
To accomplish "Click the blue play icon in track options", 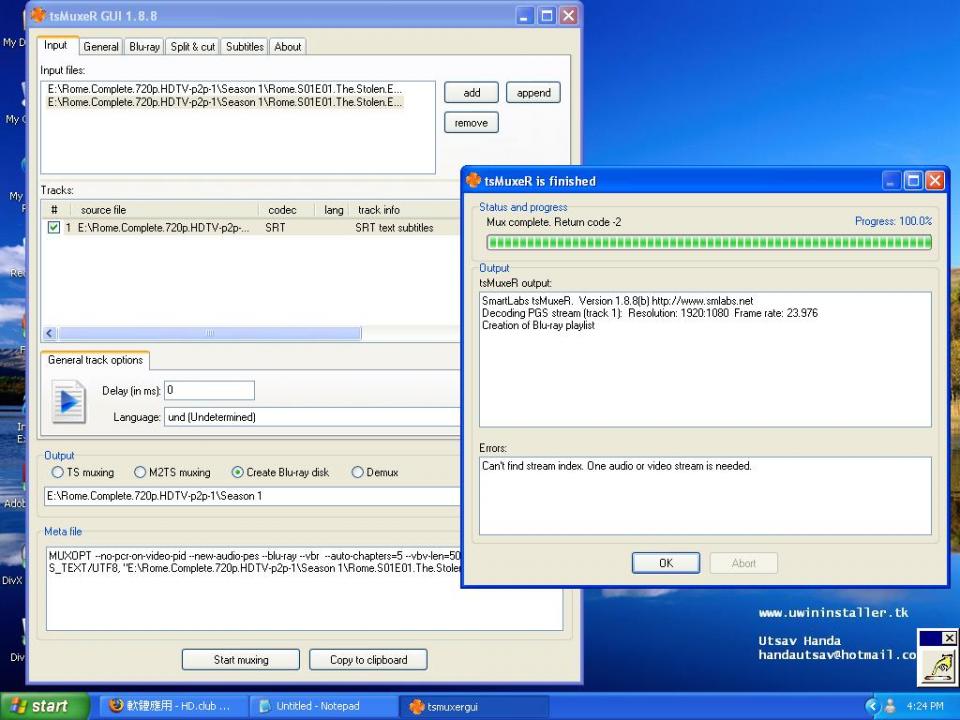I will click(x=69, y=401).
